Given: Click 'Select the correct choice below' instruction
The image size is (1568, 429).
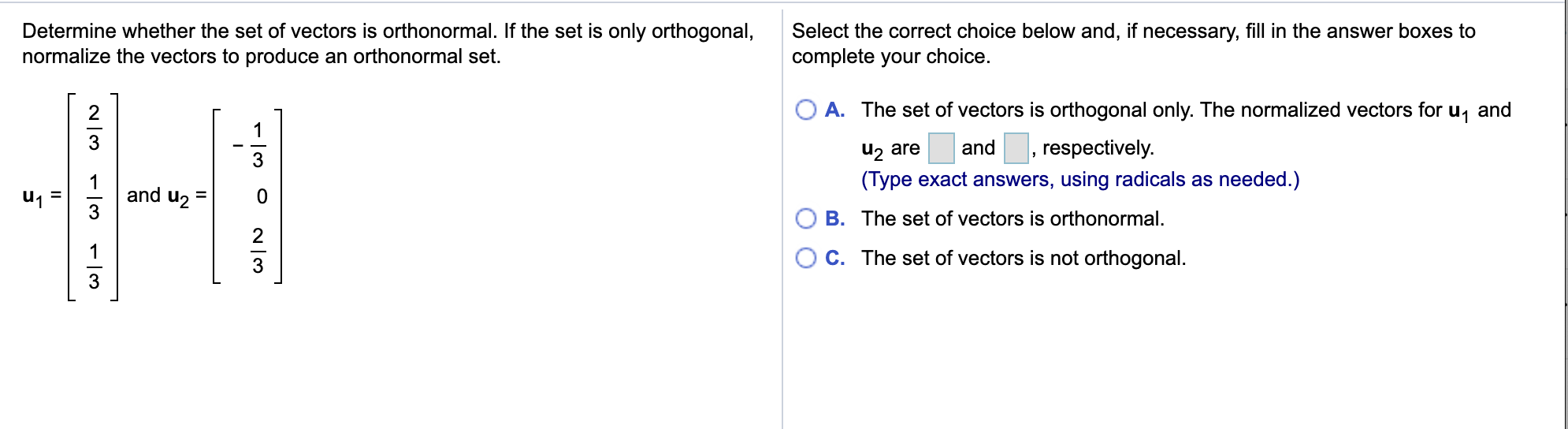Looking at the screenshot, I should coord(1133,43).
